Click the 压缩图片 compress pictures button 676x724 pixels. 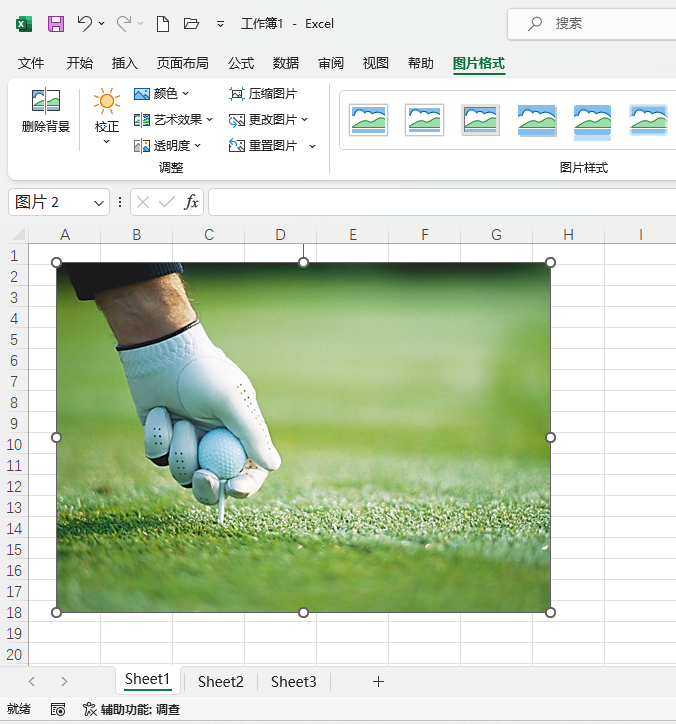pyautogui.click(x=263, y=94)
